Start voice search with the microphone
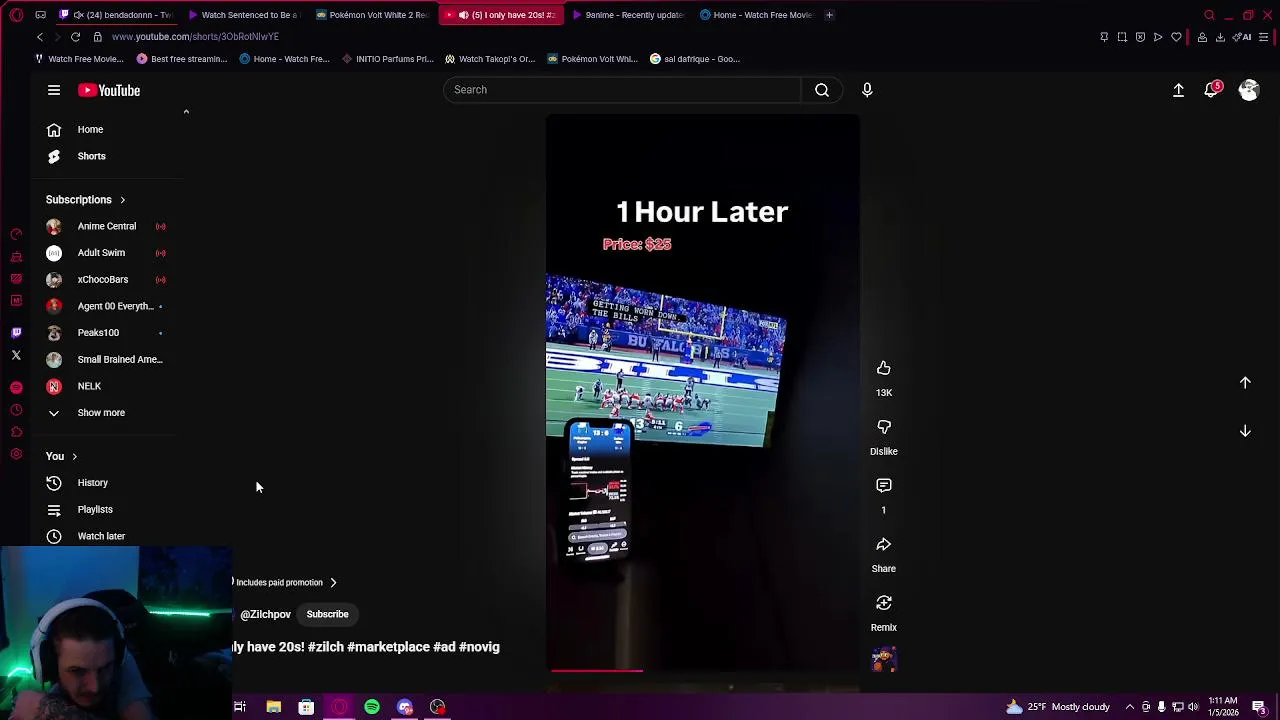The height and width of the screenshot is (720, 1280). click(867, 90)
